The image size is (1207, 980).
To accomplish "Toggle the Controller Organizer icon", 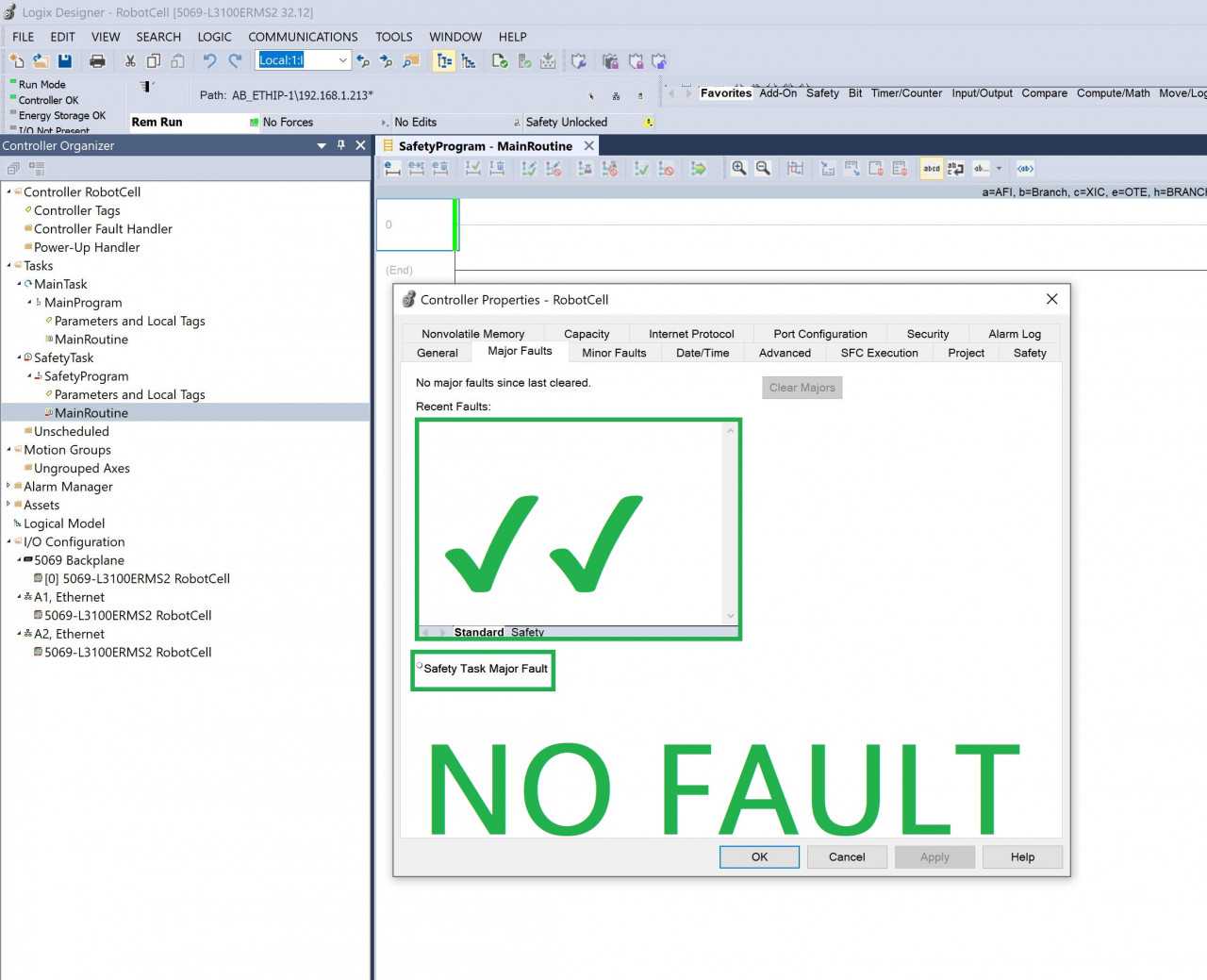I will pyautogui.click(x=444, y=60).
